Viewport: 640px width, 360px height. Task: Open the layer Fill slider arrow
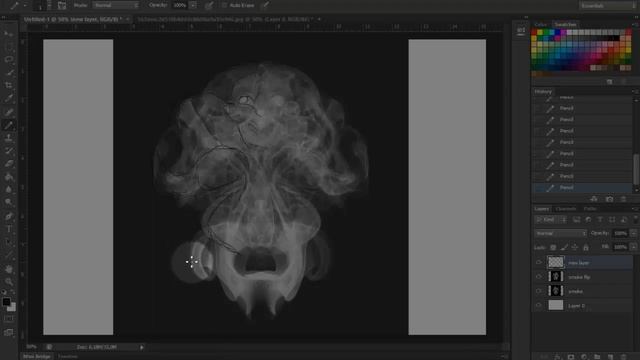click(x=633, y=247)
